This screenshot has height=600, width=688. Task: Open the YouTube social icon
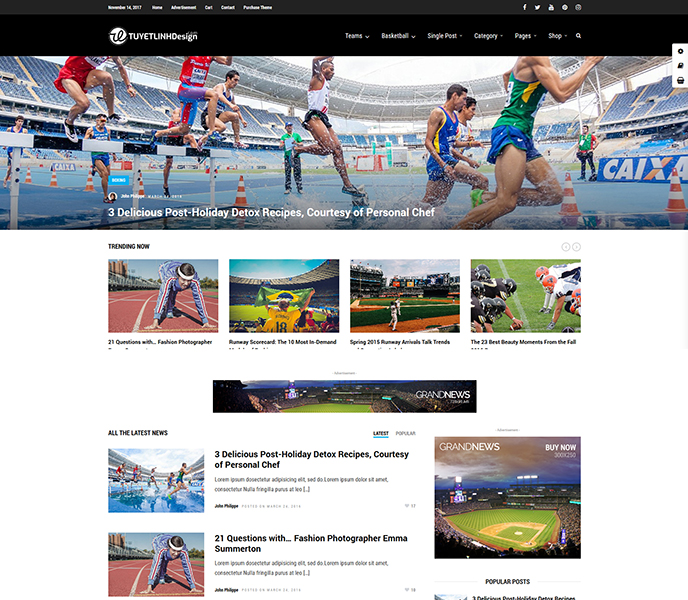coord(551,7)
